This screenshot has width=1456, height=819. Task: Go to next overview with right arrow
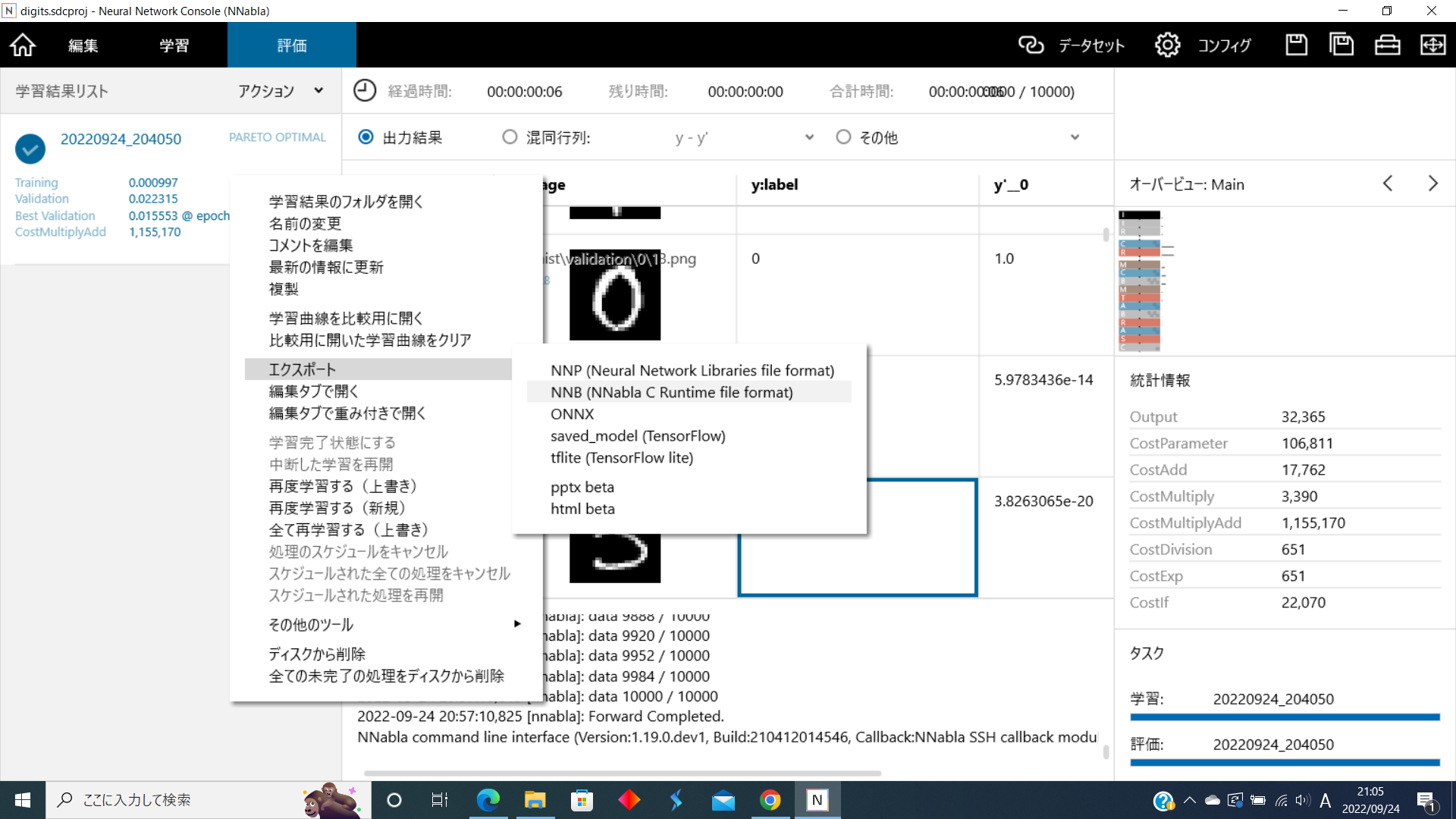[x=1432, y=184]
